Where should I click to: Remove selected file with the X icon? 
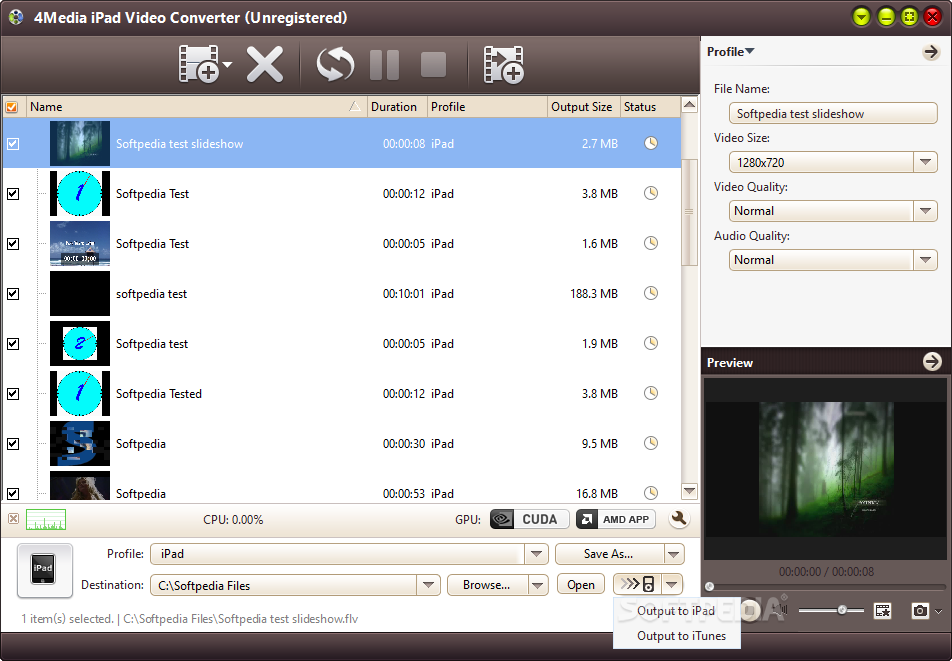(265, 64)
